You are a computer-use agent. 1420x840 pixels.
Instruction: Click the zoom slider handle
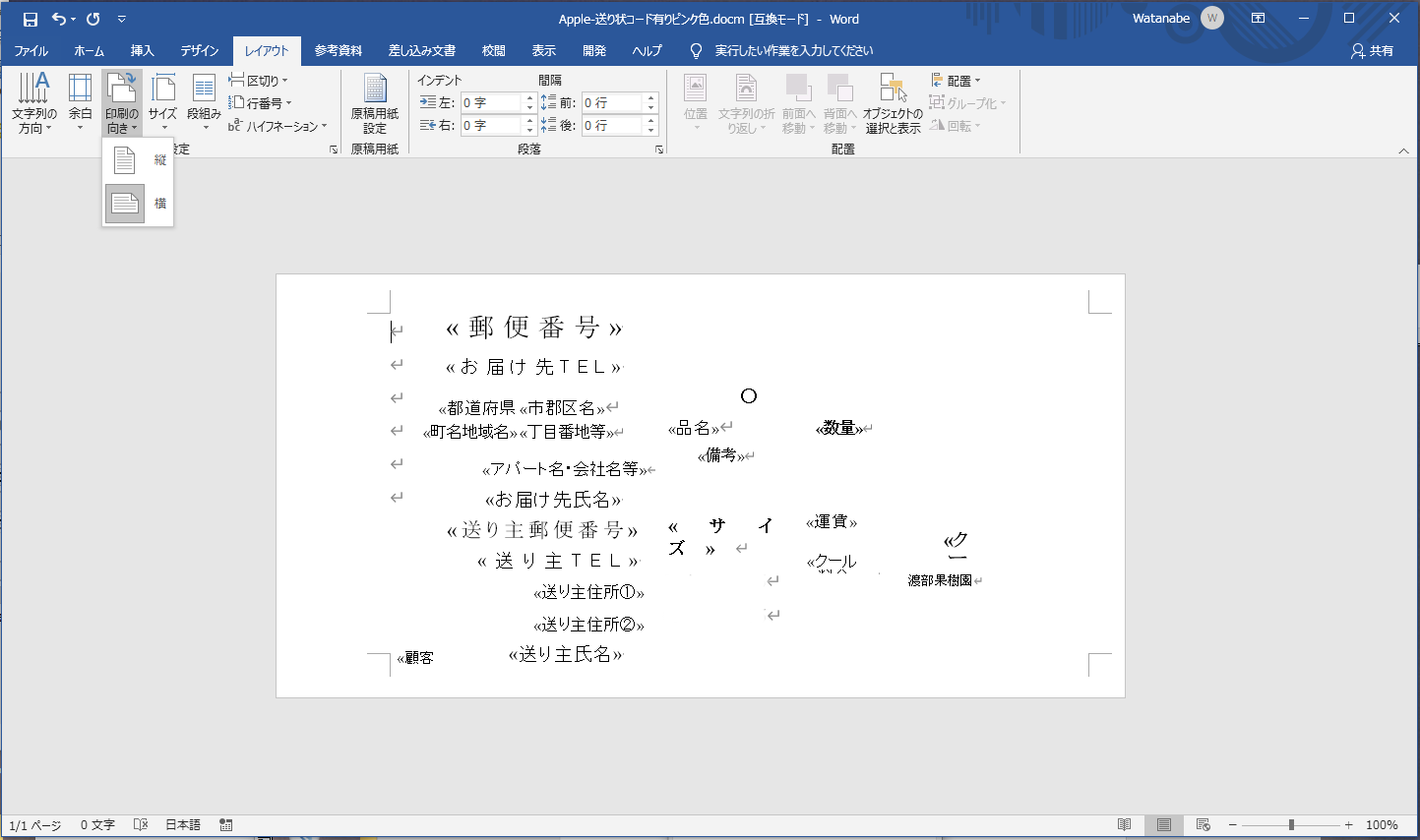pyautogui.click(x=1291, y=825)
